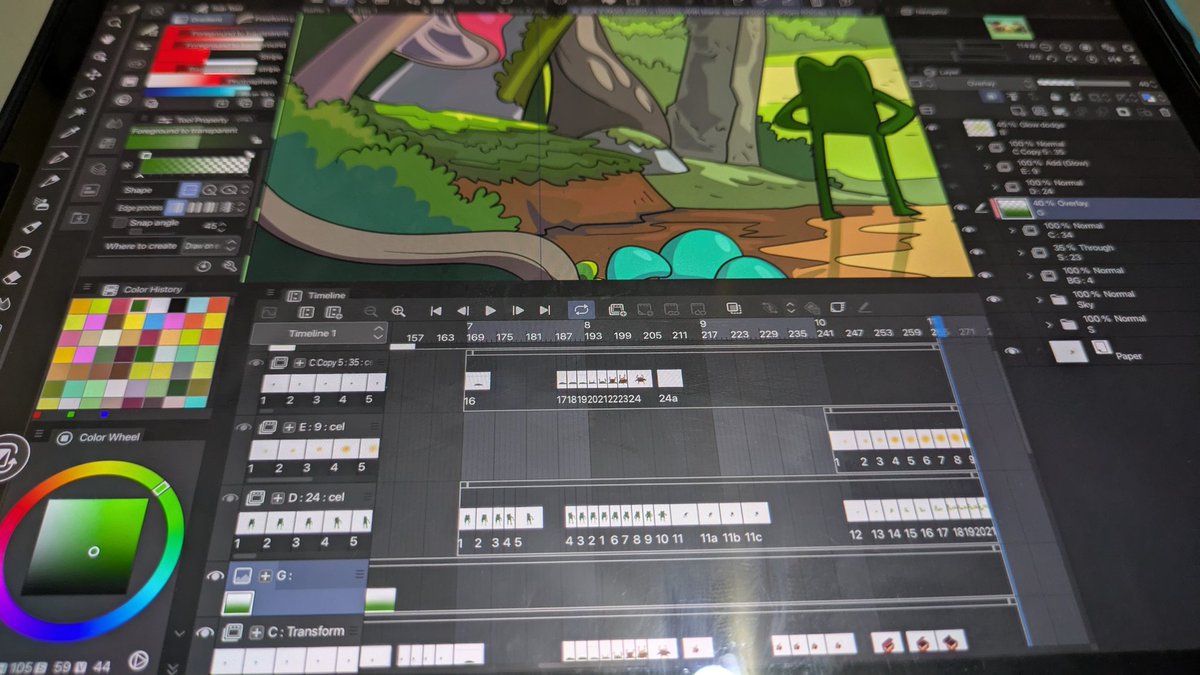Select cel 11a on the D: 24 track

click(x=710, y=513)
